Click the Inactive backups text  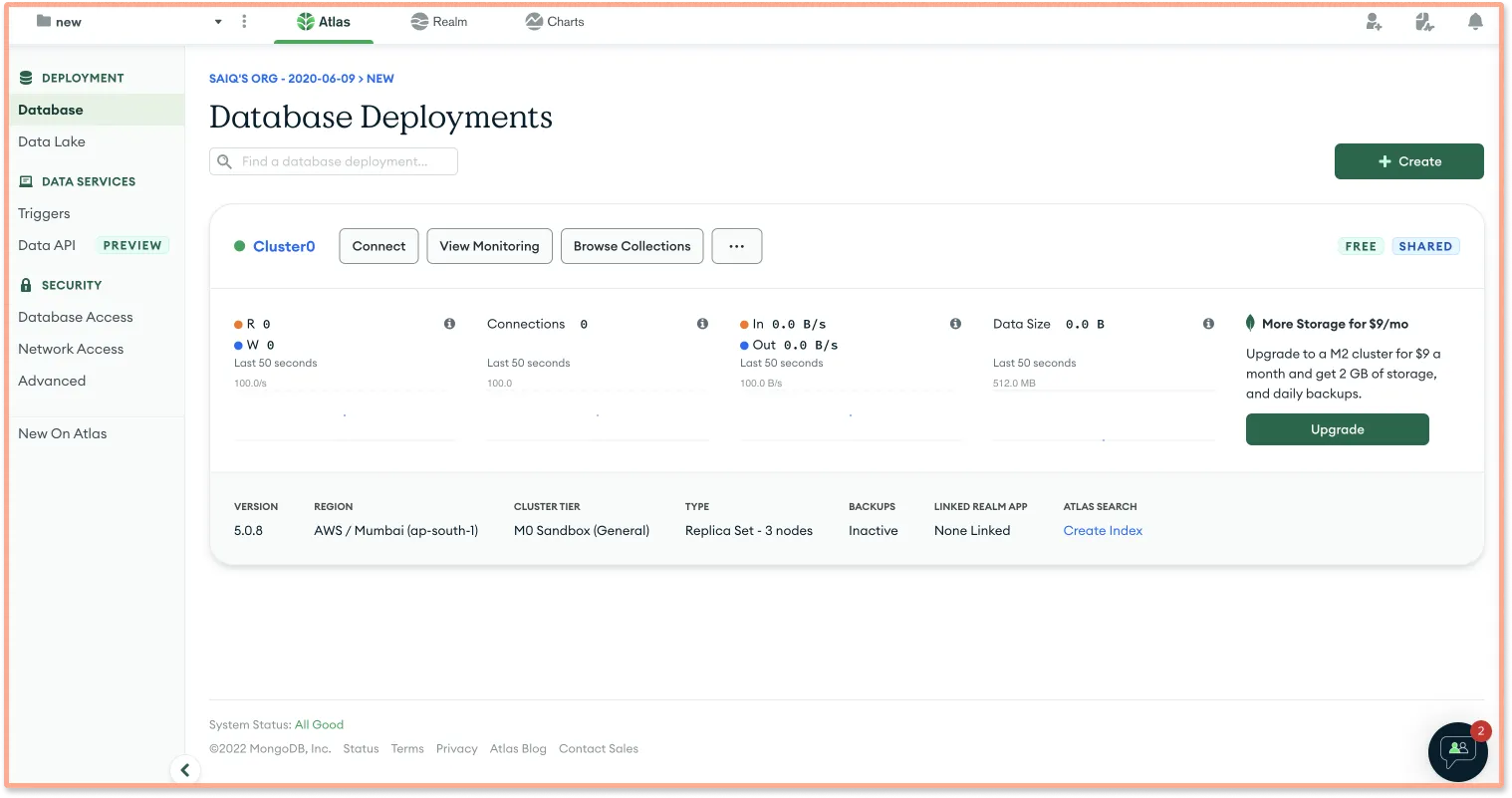874,531
